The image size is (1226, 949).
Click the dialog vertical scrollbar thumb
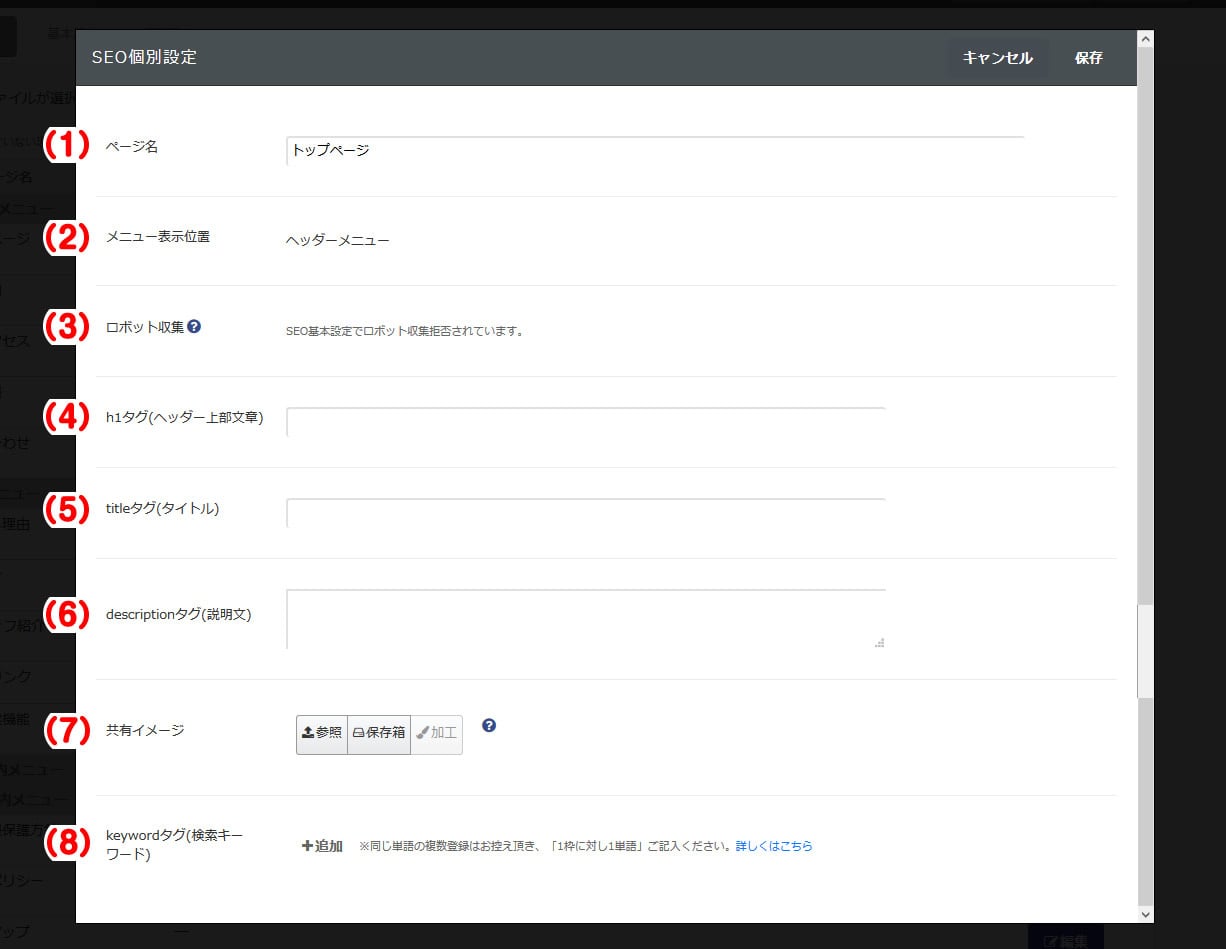tap(1146, 651)
